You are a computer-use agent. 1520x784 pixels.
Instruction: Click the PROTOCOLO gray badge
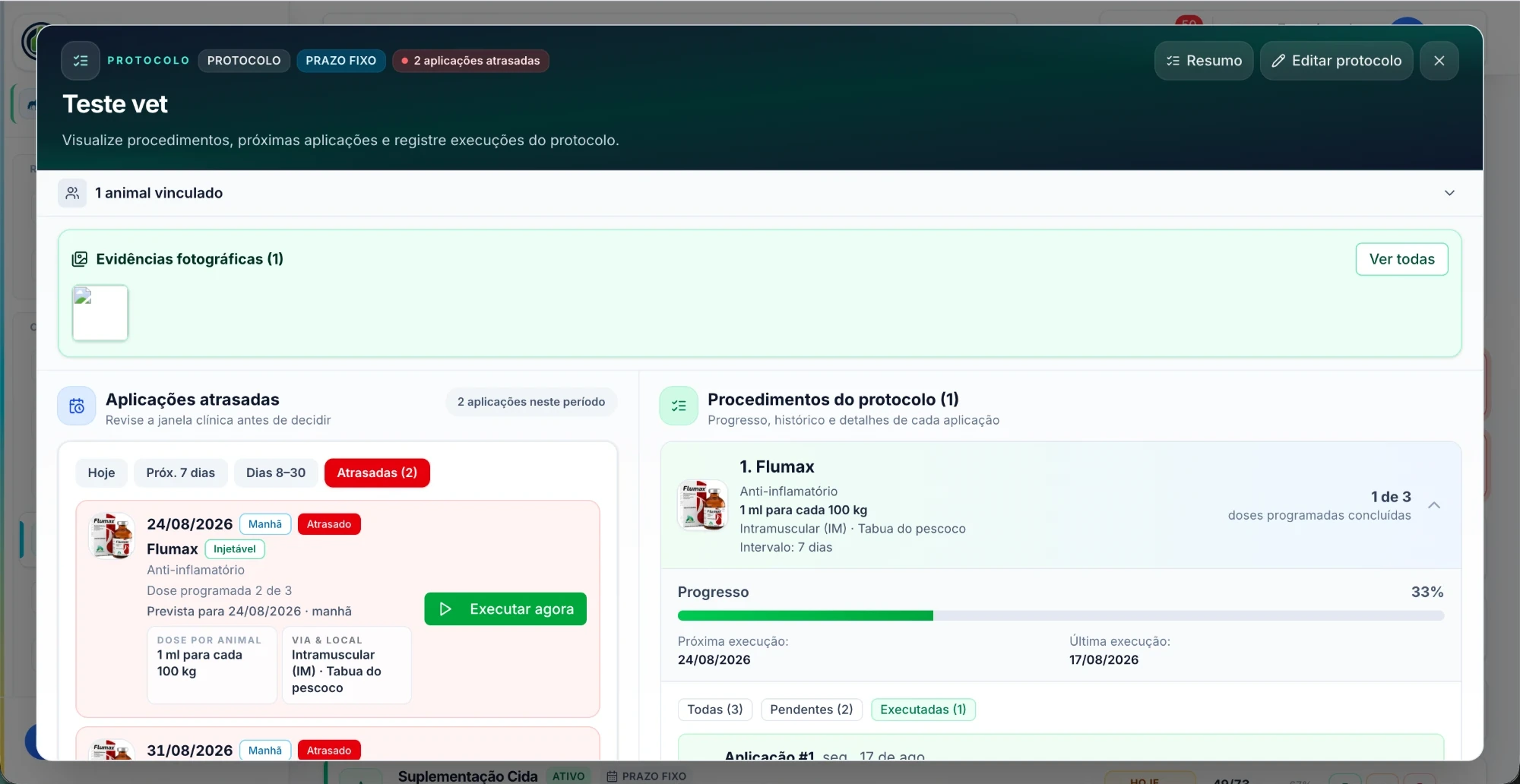[244, 61]
